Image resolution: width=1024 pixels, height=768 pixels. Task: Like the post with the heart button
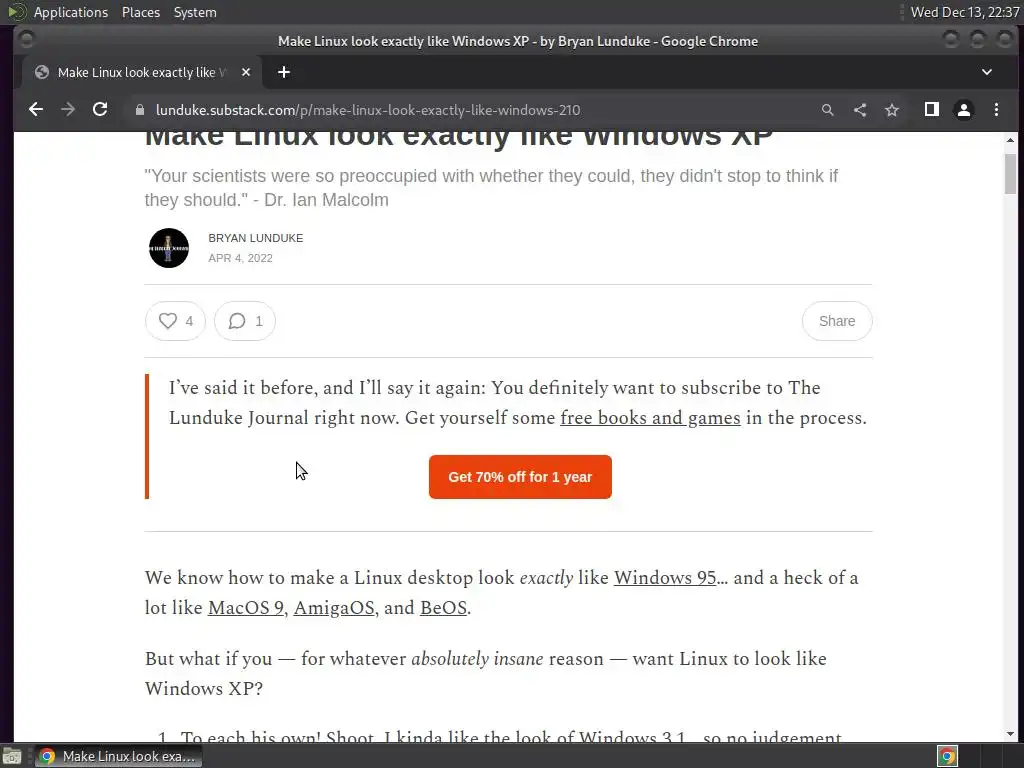[175, 321]
